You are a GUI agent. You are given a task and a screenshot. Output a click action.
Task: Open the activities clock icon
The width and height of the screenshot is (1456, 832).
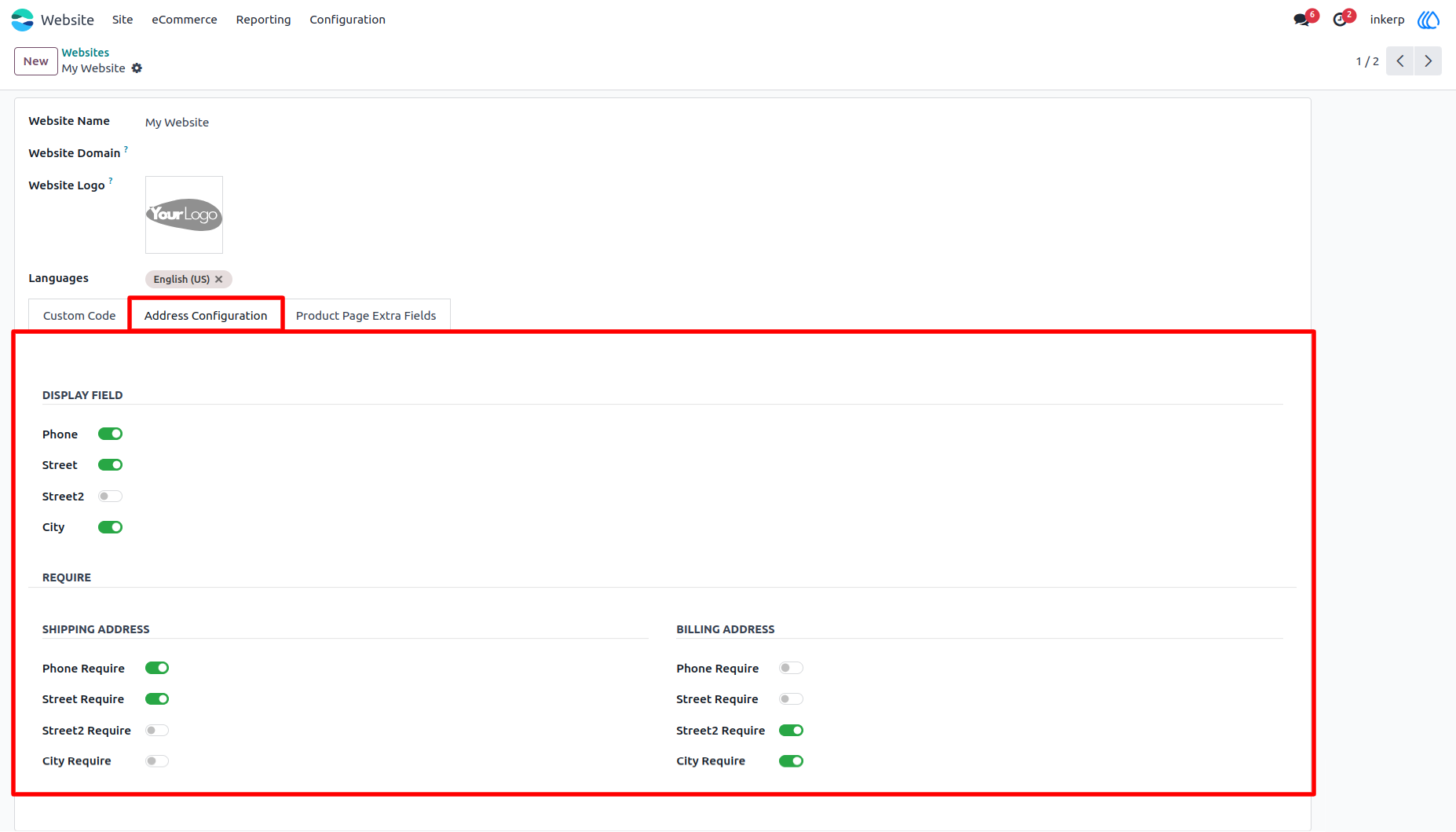click(1341, 20)
